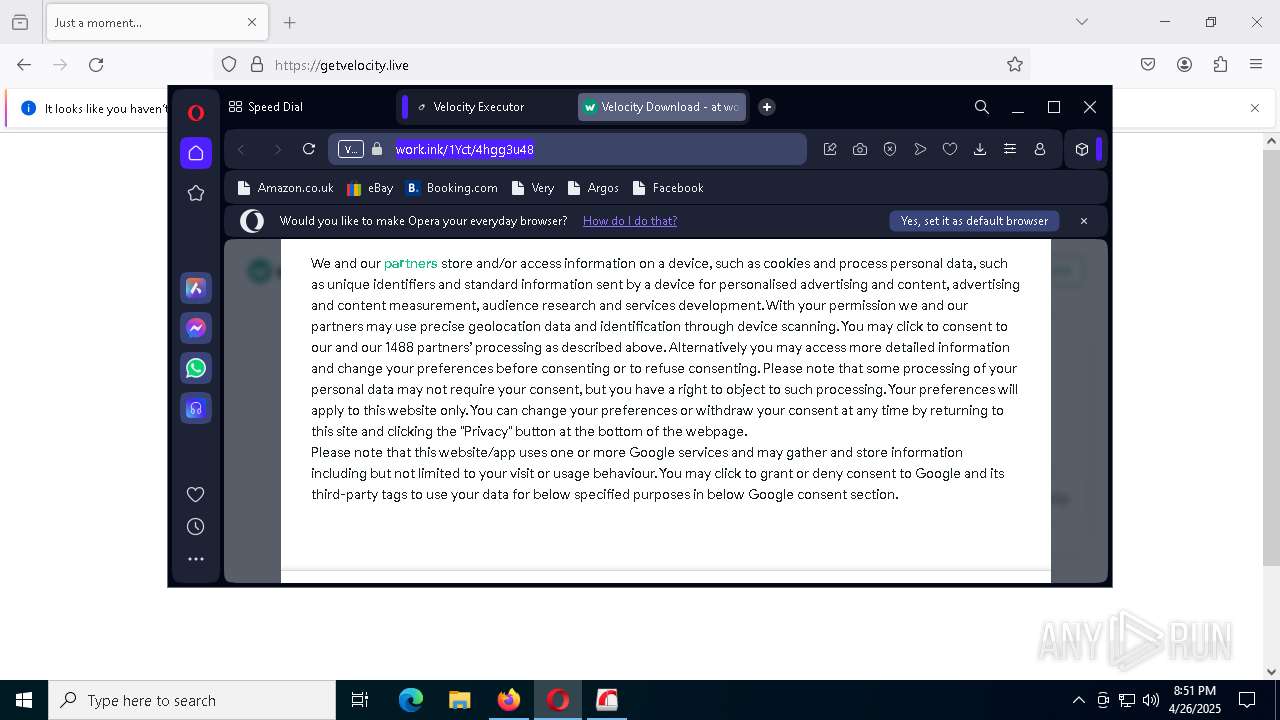Add page to bookmarks heart icon
This screenshot has width=1280, height=720.
(950, 149)
